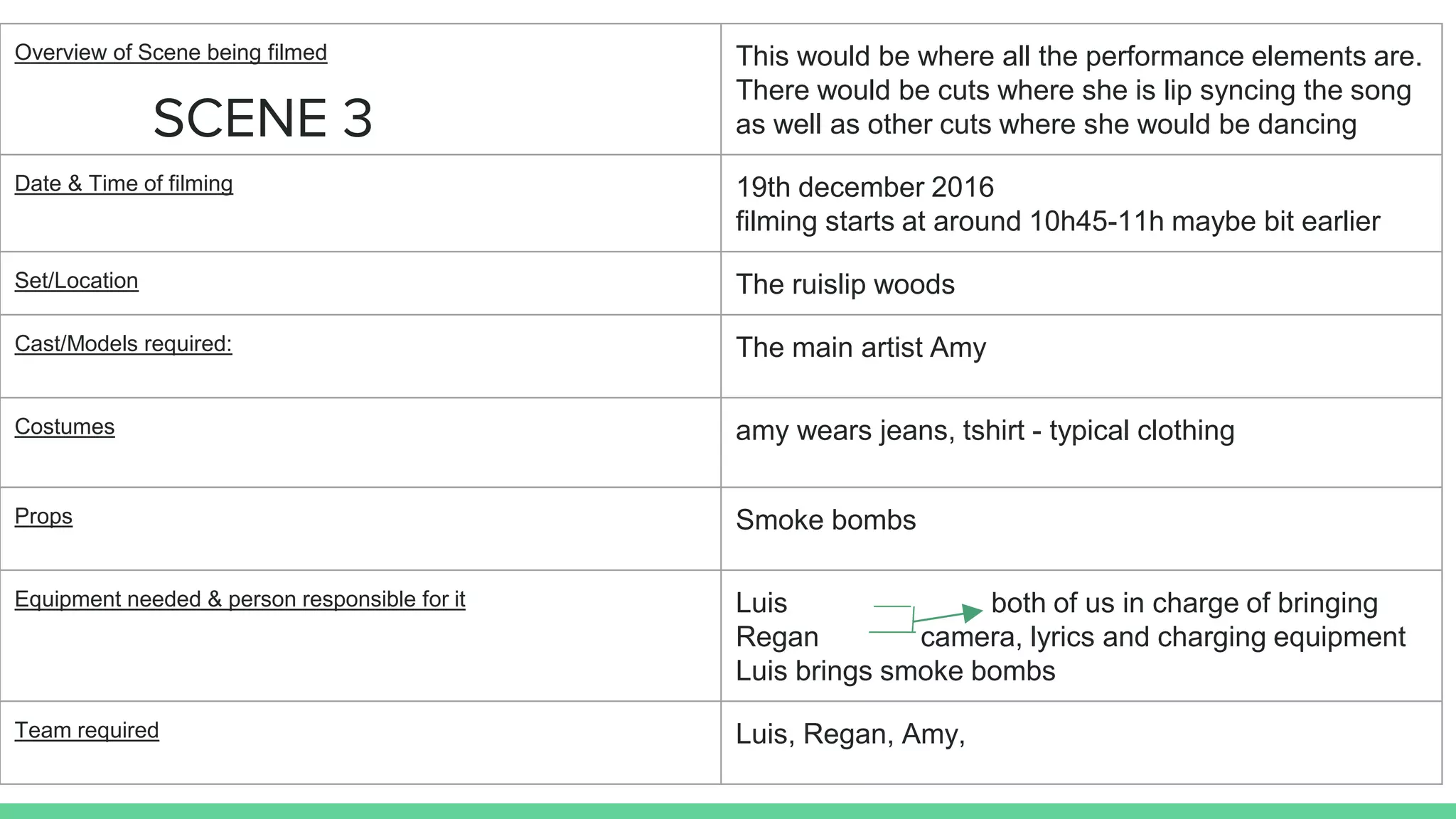Click 'Smoke bombs' in the Props row
The width and height of the screenshot is (1456, 819).
(825, 520)
